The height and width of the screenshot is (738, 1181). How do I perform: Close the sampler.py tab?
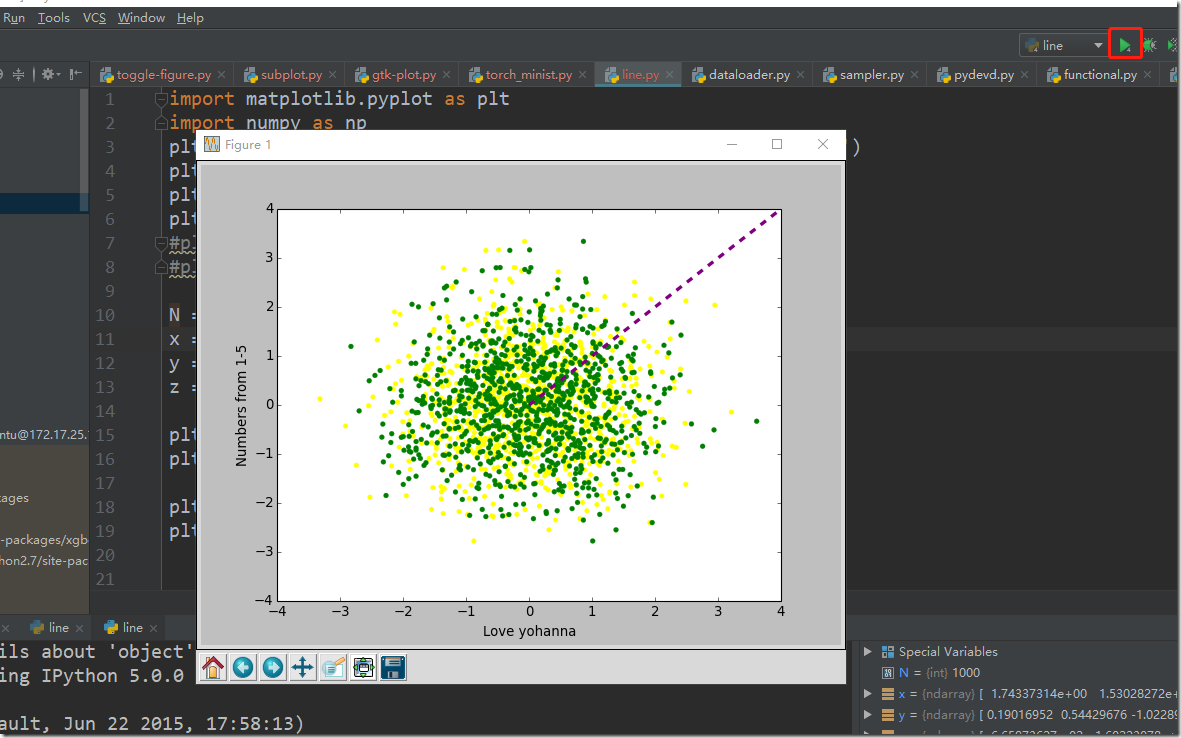click(914, 75)
